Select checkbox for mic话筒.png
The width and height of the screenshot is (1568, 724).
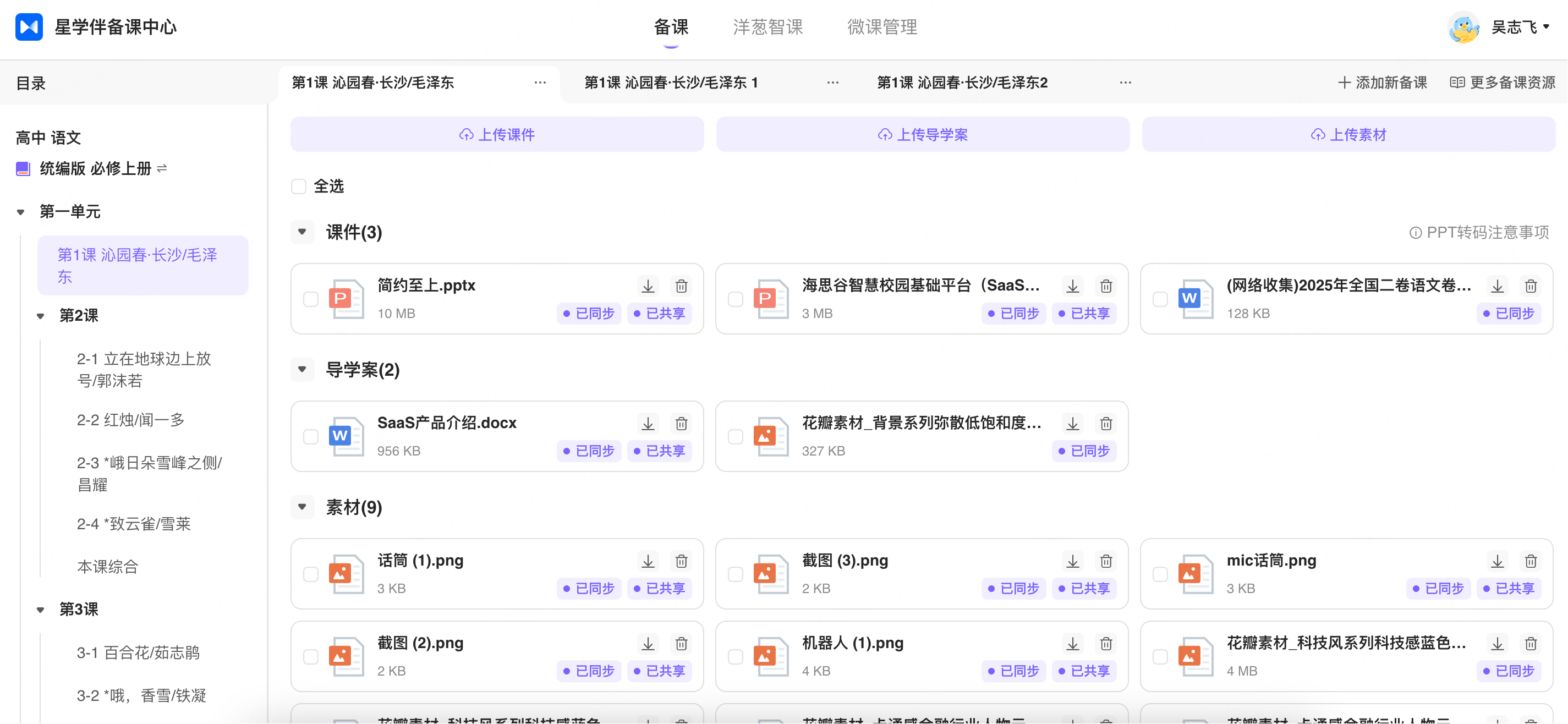click(1160, 574)
